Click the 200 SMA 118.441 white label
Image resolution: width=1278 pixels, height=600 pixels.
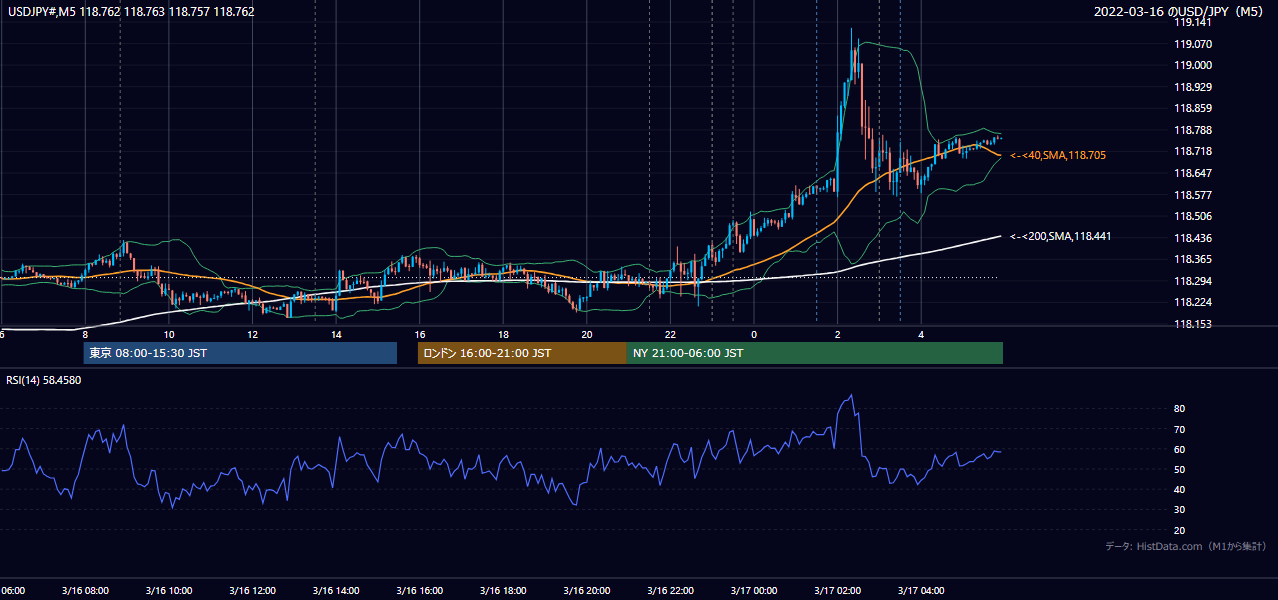[1061, 236]
